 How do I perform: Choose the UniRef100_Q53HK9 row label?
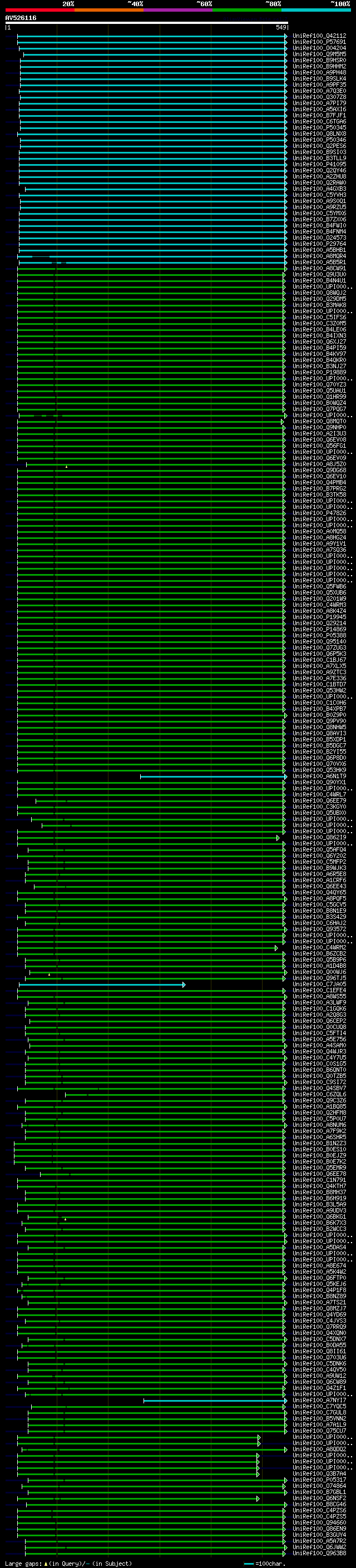pos(319,770)
